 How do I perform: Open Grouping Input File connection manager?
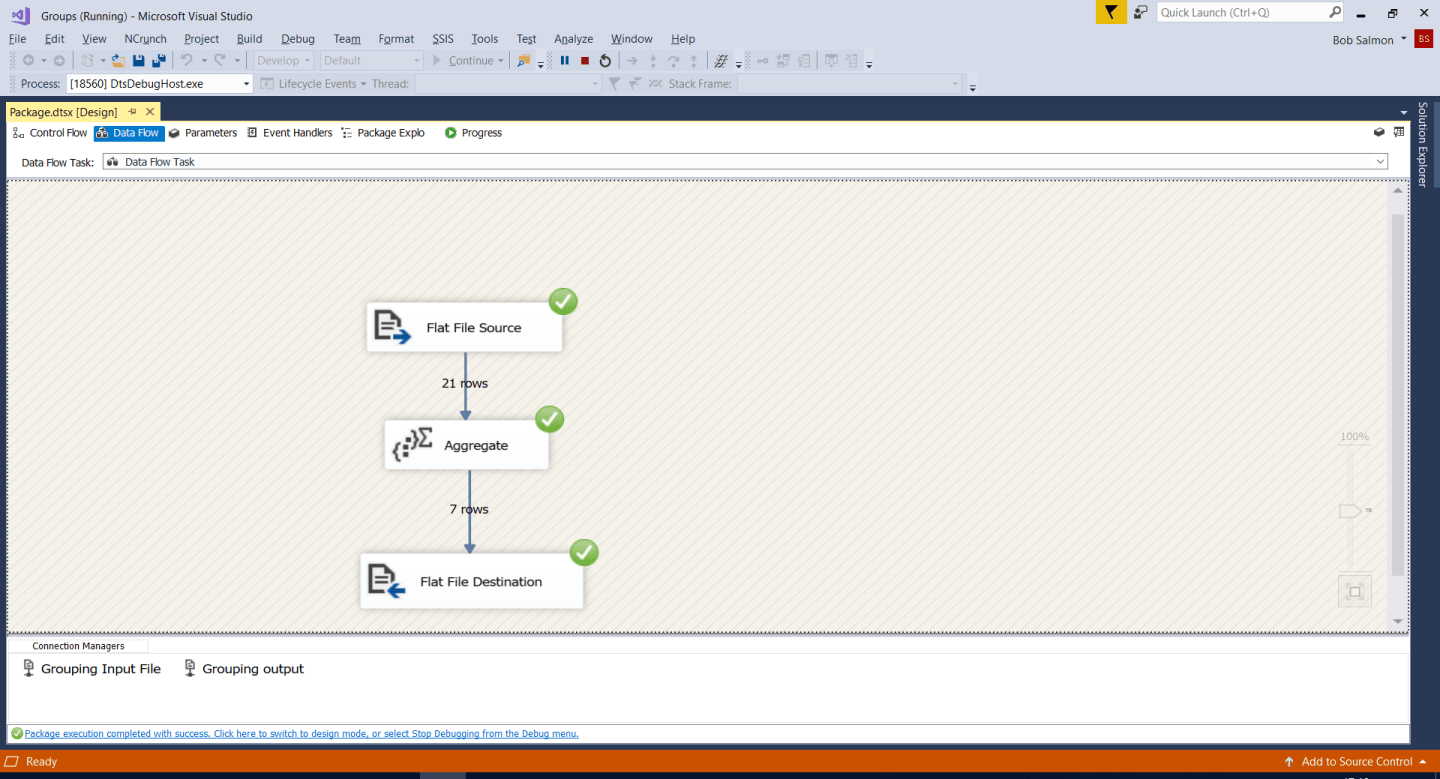(x=91, y=669)
